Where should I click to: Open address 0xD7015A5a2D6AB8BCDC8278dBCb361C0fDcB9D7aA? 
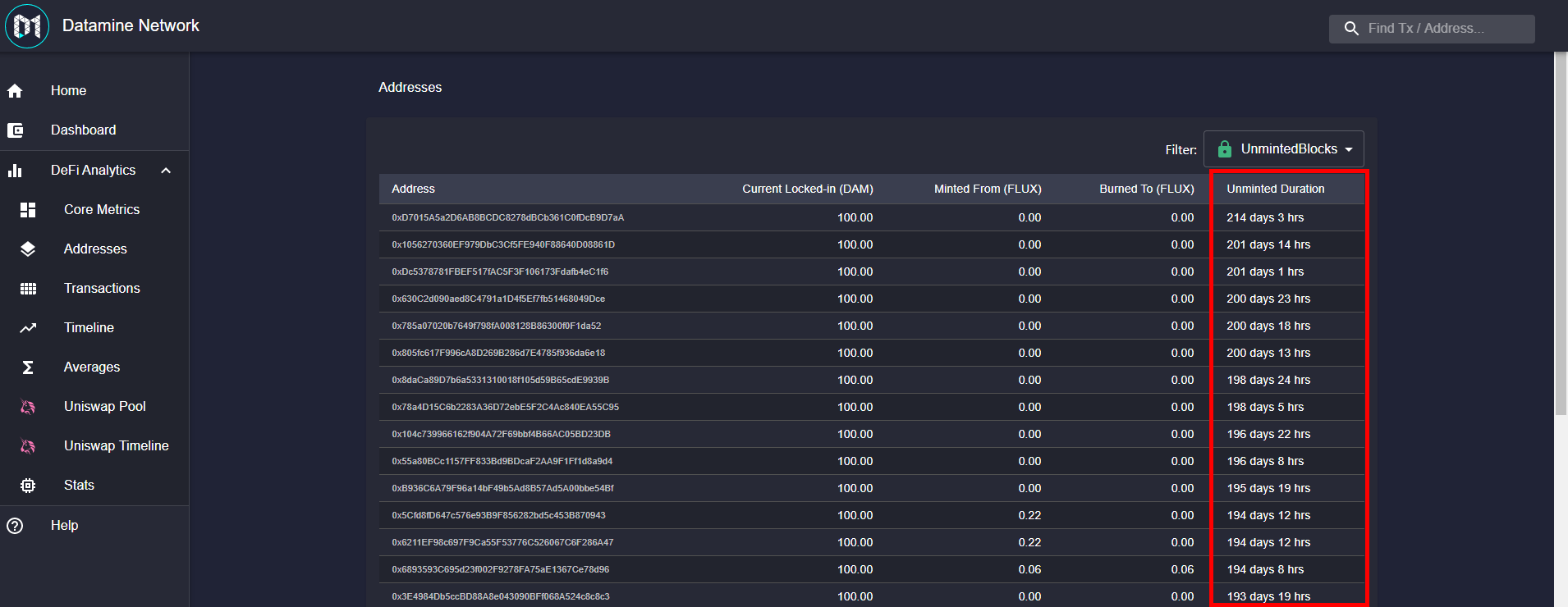pos(507,217)
